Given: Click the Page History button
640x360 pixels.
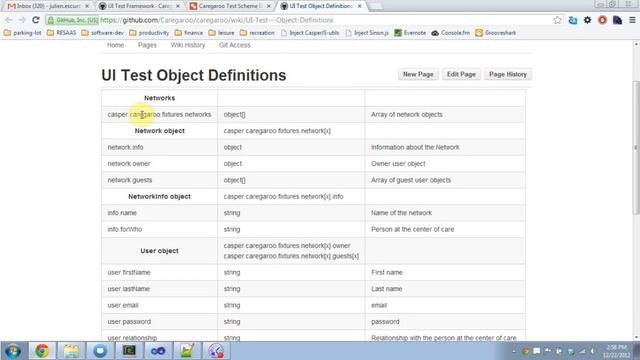Looking at the screenshot, I should pos(508,74).
